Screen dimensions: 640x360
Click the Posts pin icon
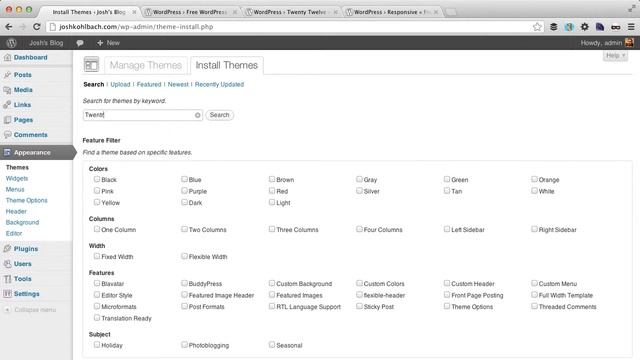(7, 75)
